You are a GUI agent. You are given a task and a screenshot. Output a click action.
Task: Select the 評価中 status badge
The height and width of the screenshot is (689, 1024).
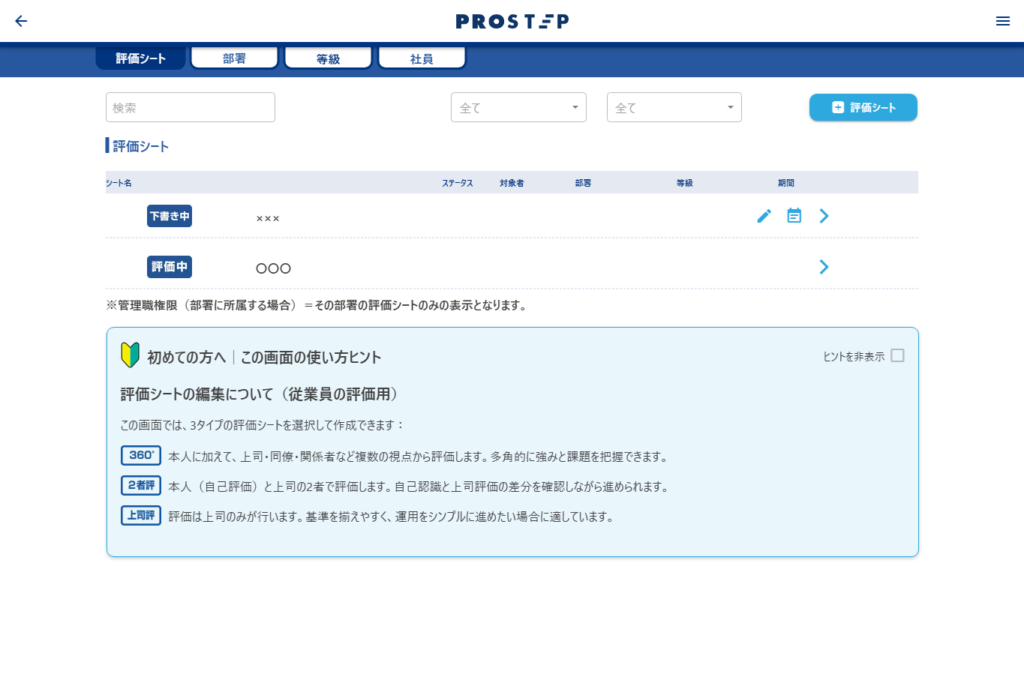click(x=169, y=267)
